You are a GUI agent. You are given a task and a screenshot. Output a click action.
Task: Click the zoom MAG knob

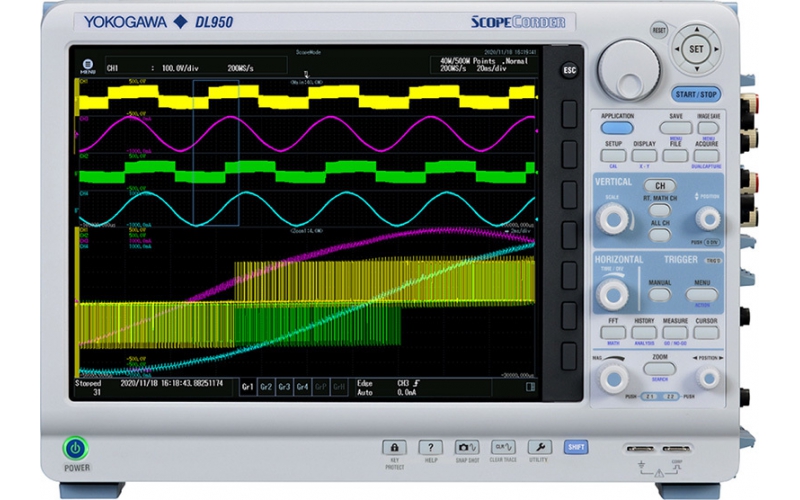613,379
